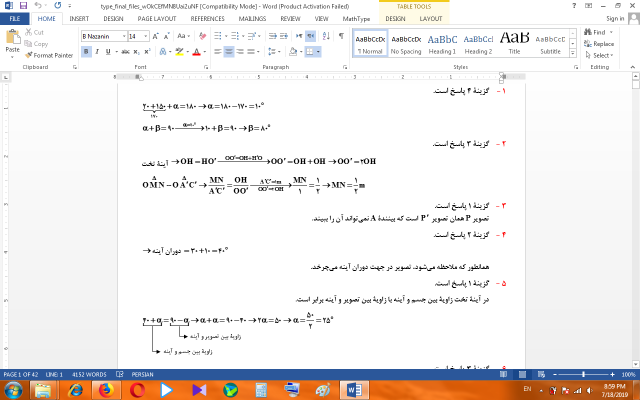Click the Cut command
This screenshot has width=640, height=400.
[34, 32]
